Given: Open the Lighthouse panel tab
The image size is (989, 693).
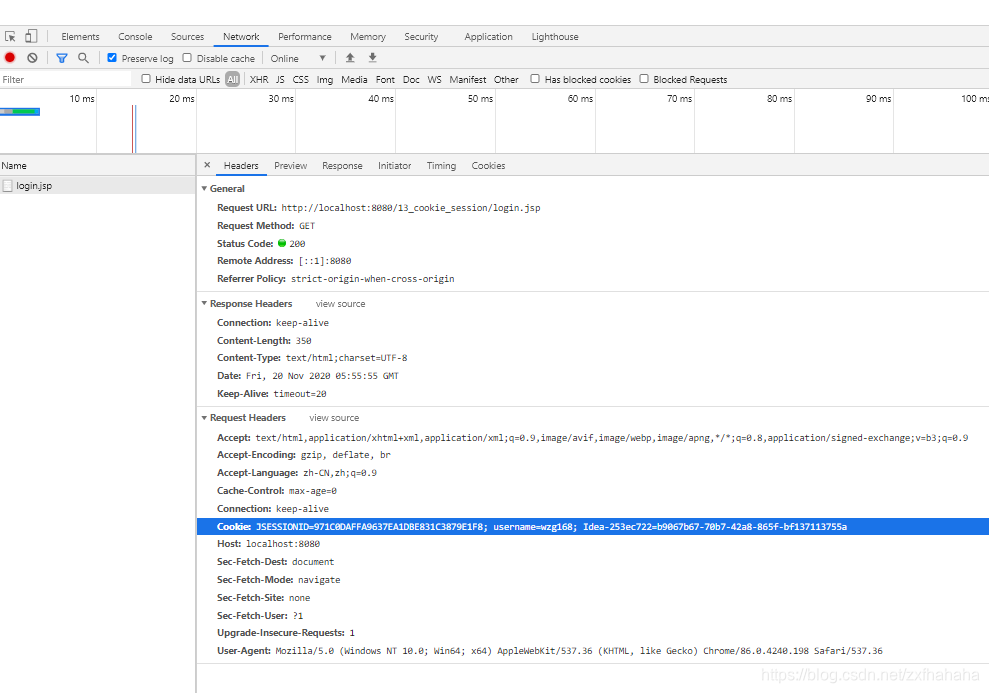Looking at the screenshot, I should pos(555,37).
